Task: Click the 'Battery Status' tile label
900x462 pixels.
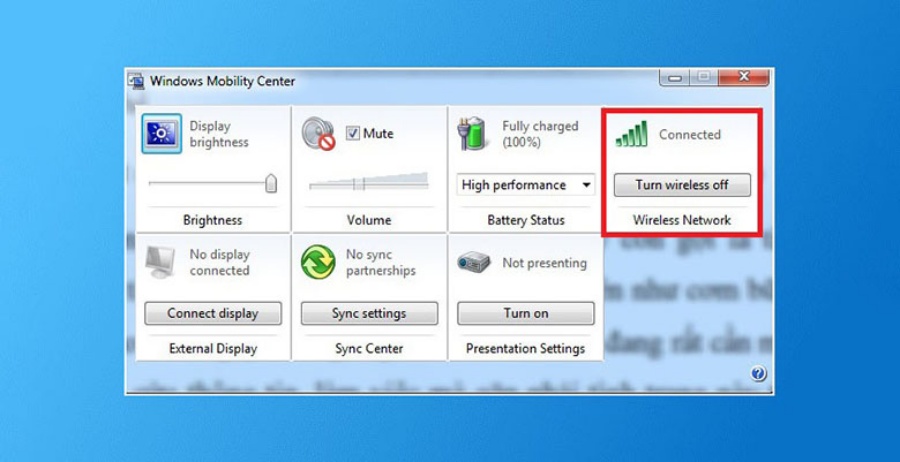Action: [x=526, y=220]
